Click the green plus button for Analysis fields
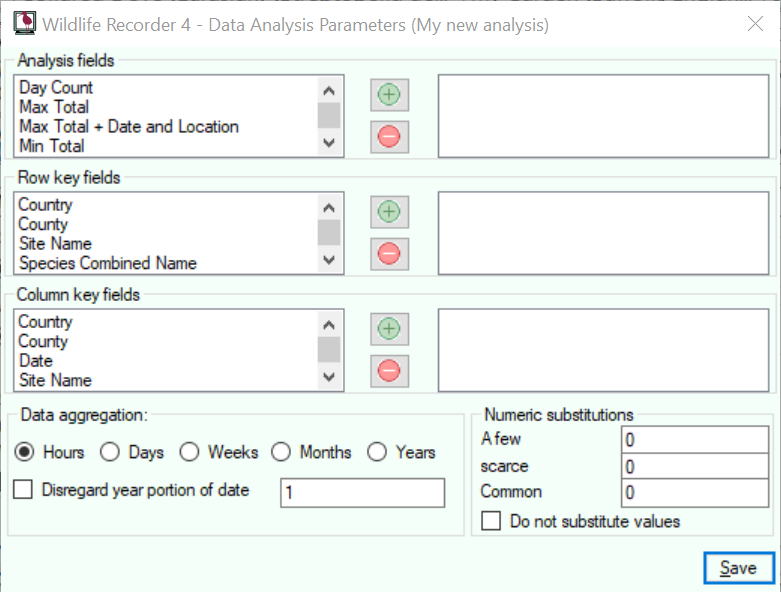Image resolution: width=781 pixels, height=592 pixels. (x=389, y=95)
